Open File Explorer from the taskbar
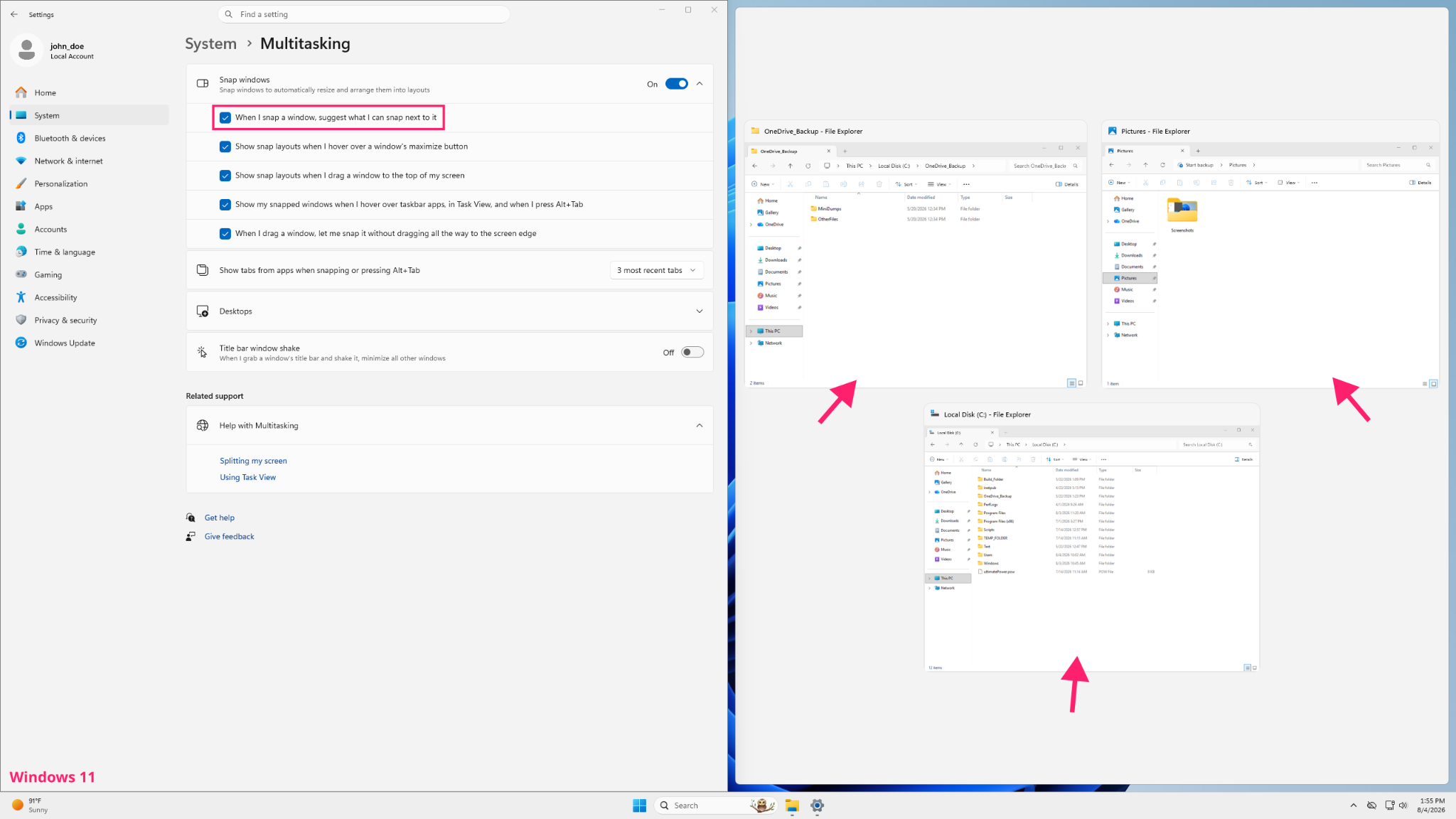This screenshot has width=1456, height=819. (792, 805)
